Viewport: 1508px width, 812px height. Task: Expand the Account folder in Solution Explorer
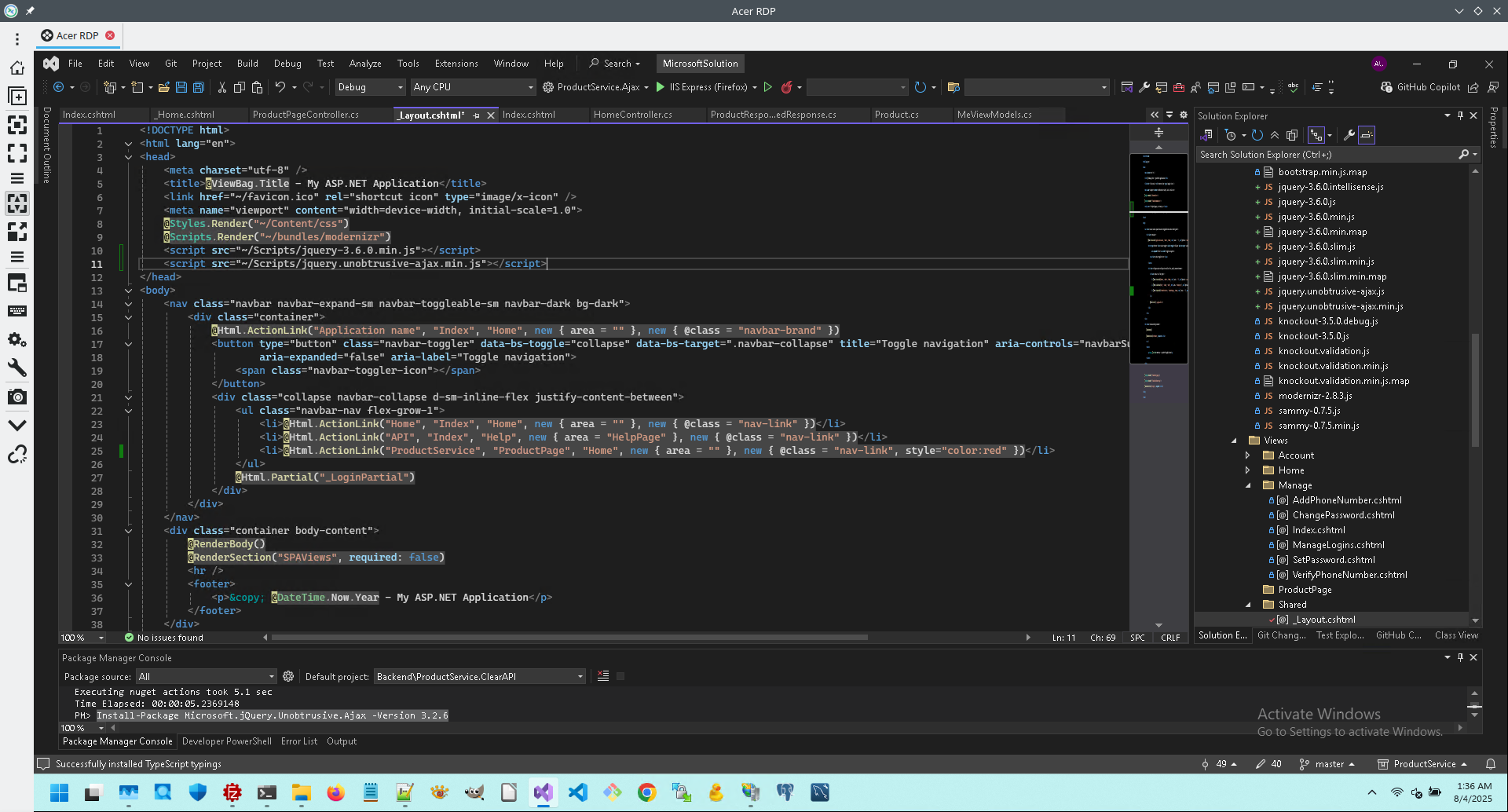pos(1247,455)
